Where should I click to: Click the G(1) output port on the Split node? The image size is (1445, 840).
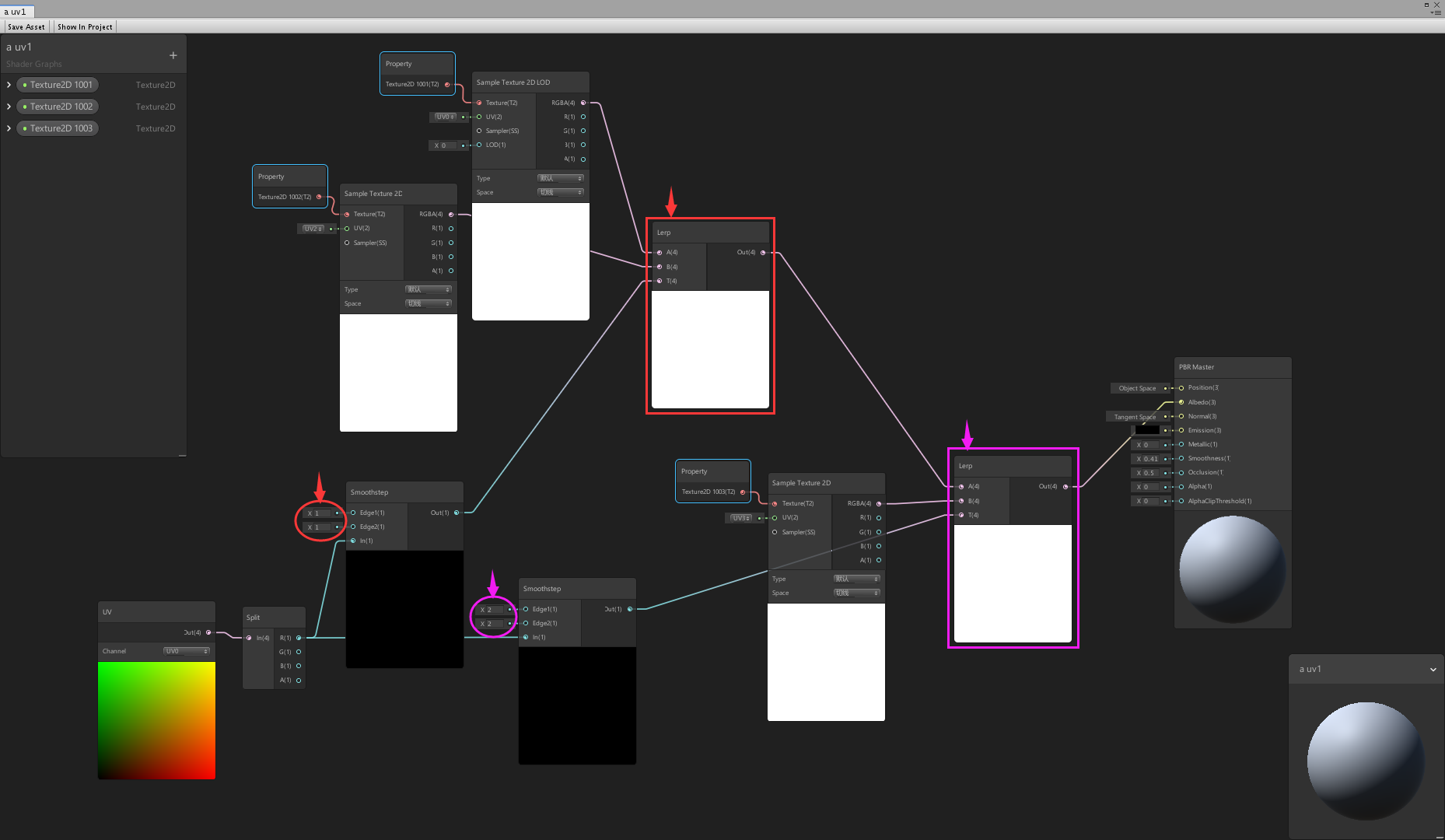pyautogui.click(x=297, y=652)
